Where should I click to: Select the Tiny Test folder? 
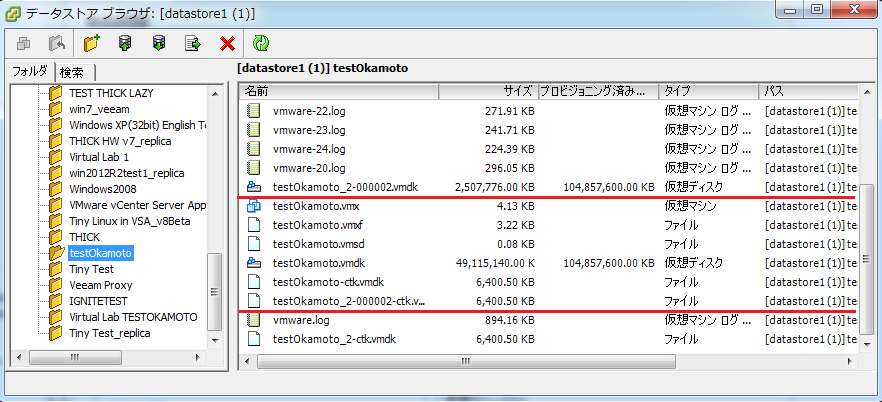pyautogui.click(x=91, y=269)
